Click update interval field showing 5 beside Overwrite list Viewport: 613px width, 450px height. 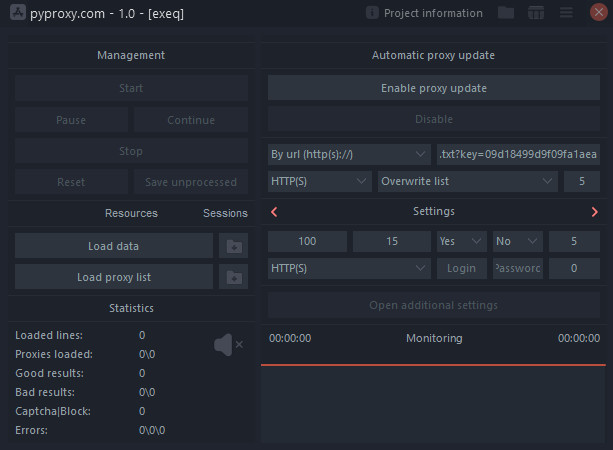point(582,181)
